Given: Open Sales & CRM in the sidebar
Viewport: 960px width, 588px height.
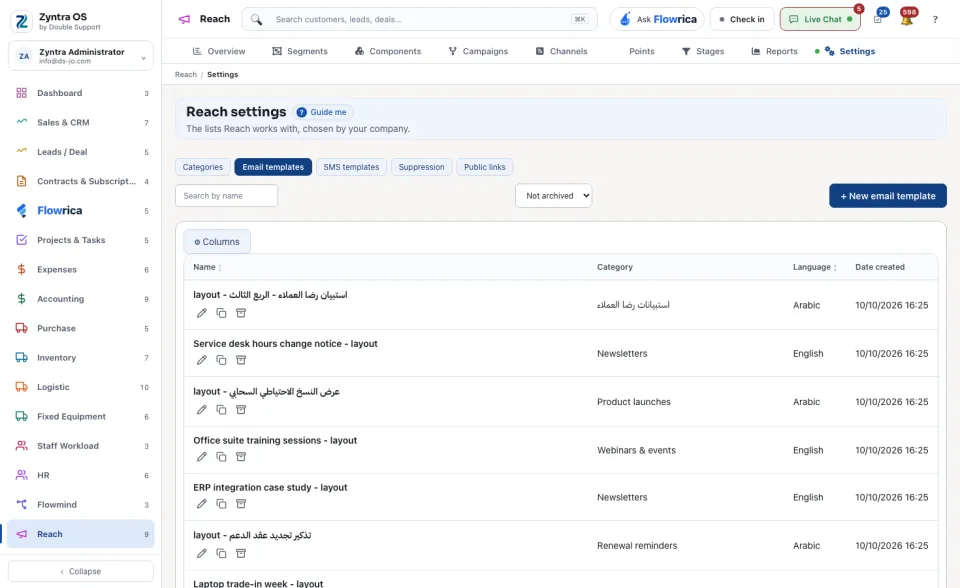Looking at the screenshot, I should [81, 122].
